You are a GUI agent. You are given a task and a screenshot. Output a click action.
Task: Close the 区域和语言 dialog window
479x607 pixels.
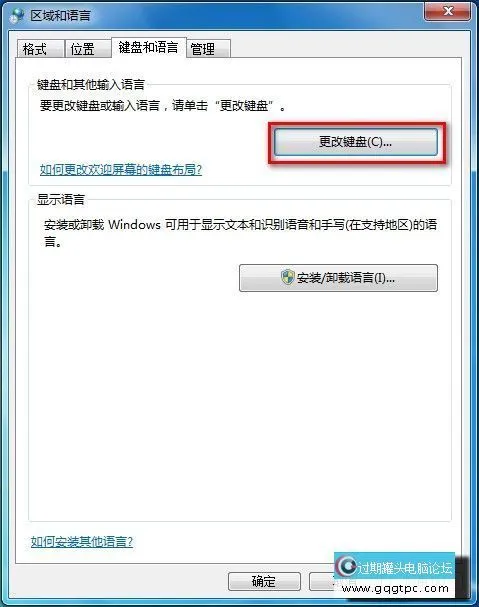pos(448,10)
